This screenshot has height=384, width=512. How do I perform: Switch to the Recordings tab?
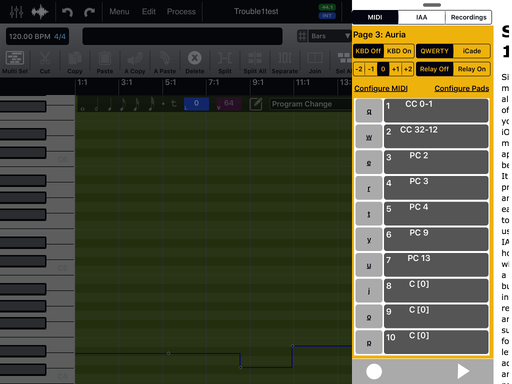point(468,17)
